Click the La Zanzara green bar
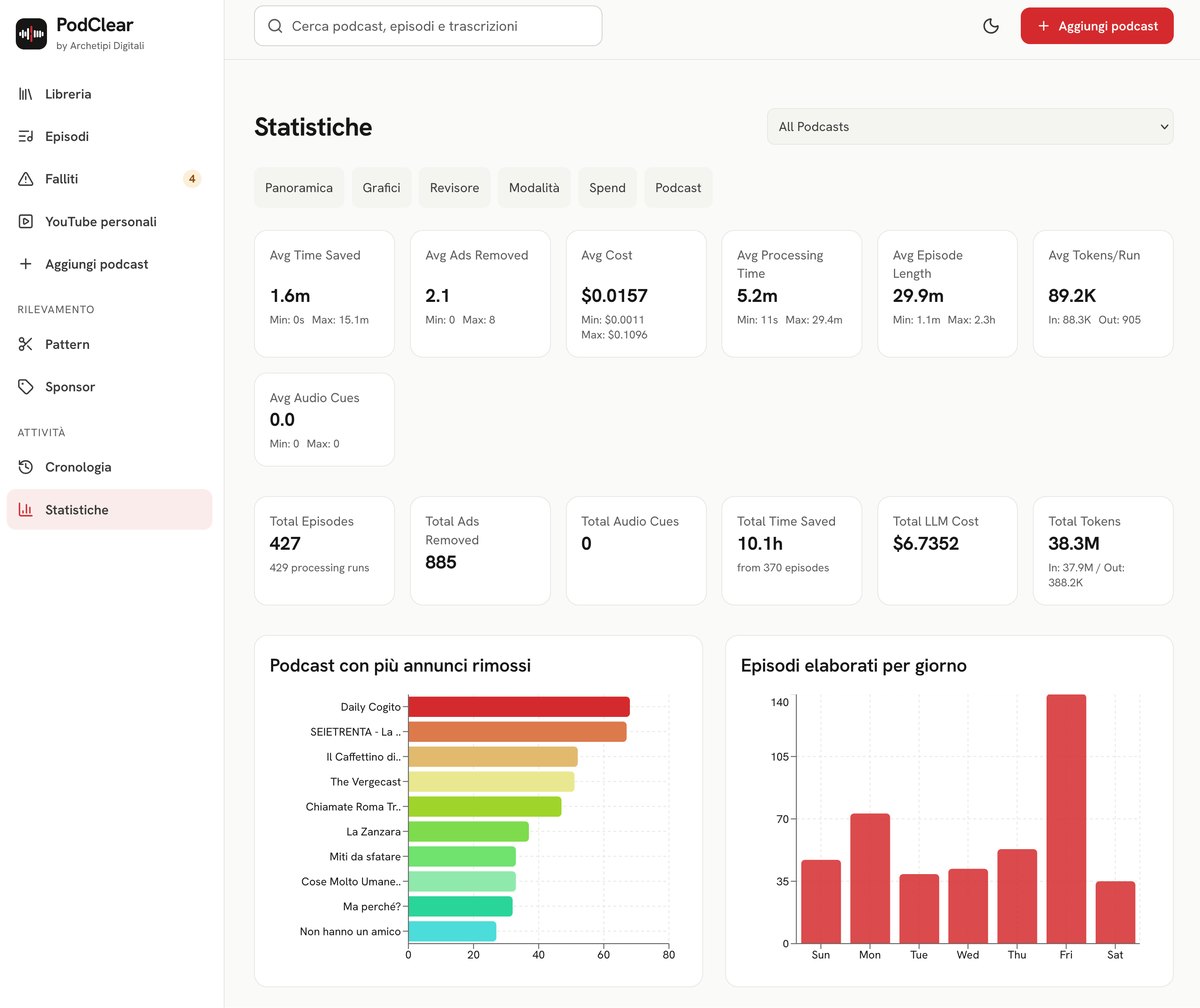Screen dimensions: 1200x1008 pyautogui.click(x=468, y=831)
